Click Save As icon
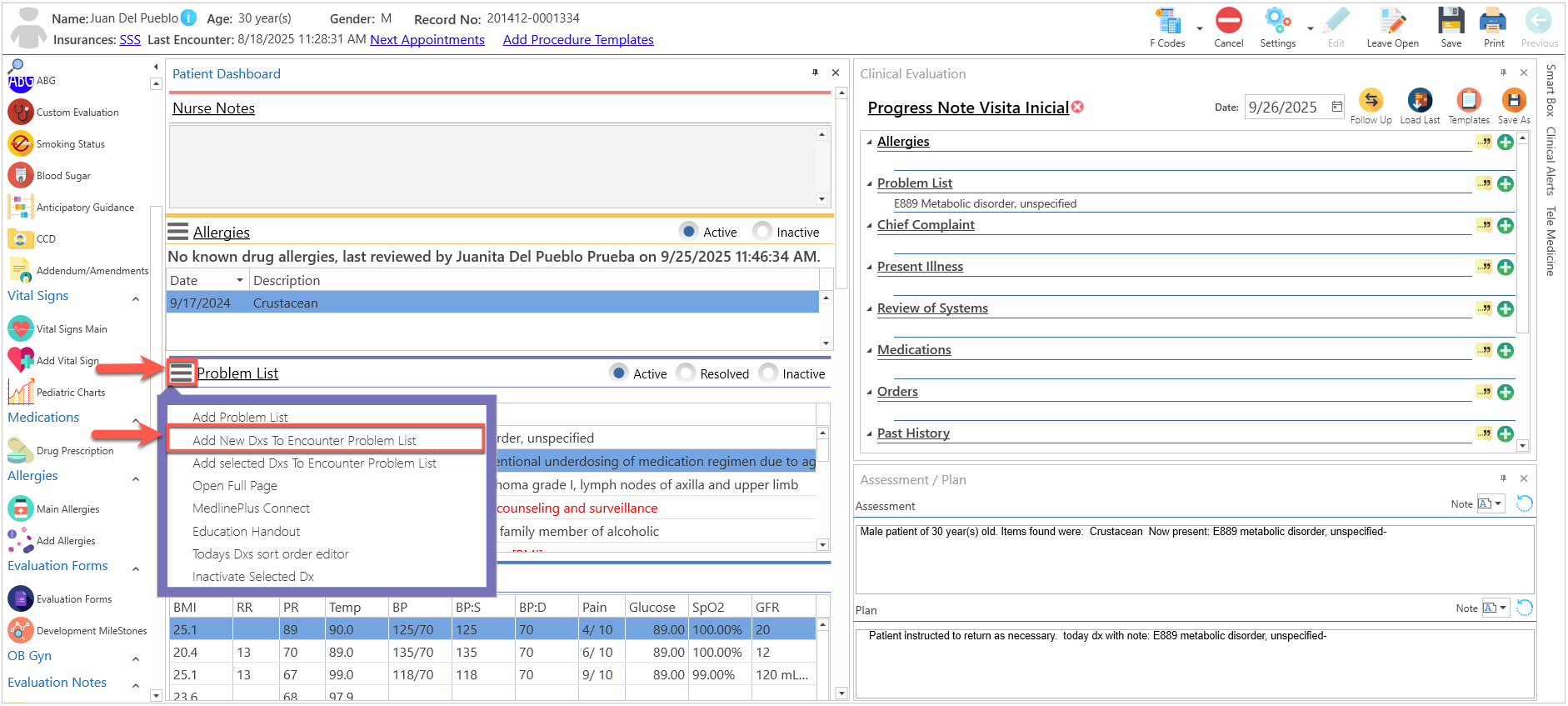The image size is (1568, 706). (1513, 101)
